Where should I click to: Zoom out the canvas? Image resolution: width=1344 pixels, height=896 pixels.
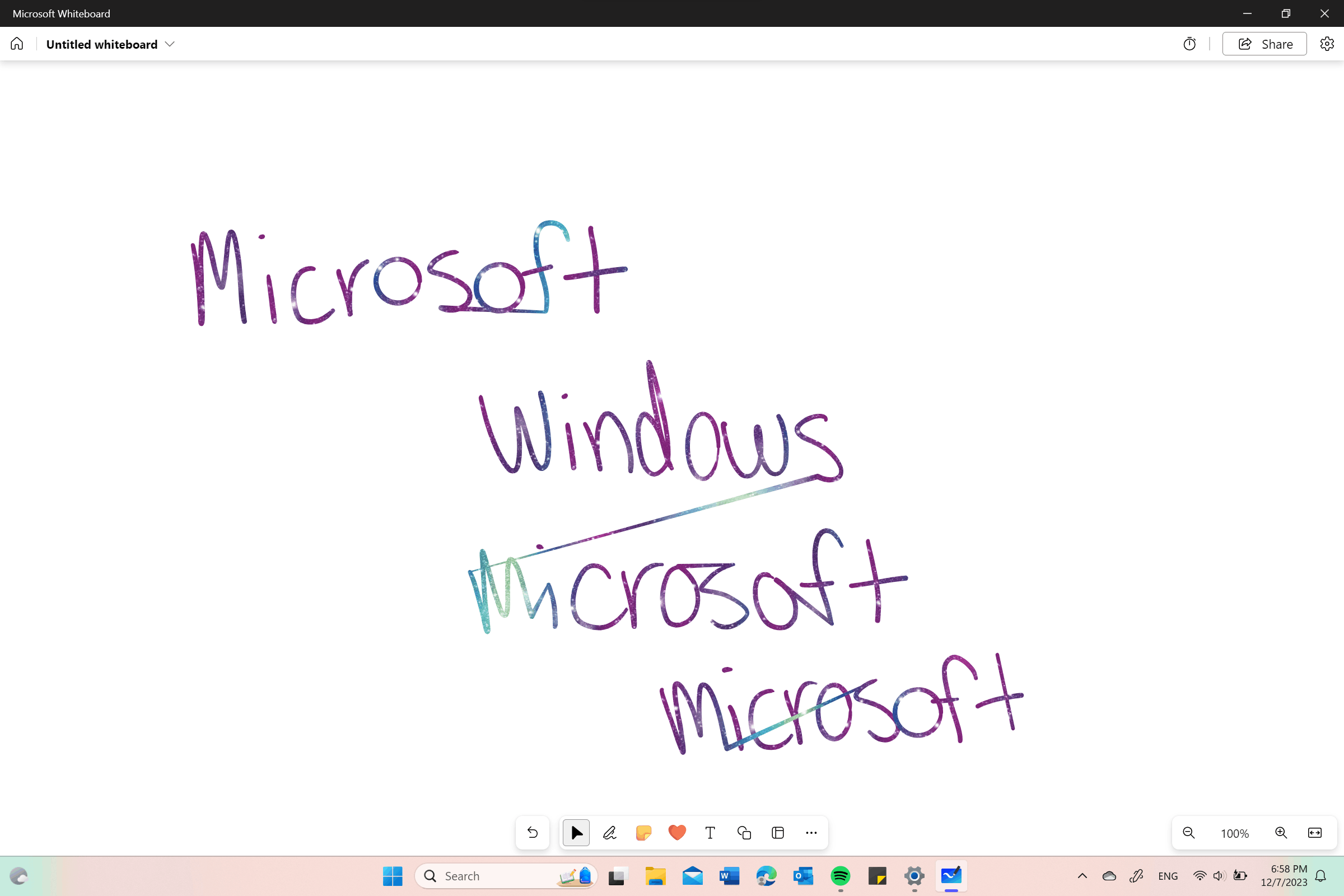1188,833
